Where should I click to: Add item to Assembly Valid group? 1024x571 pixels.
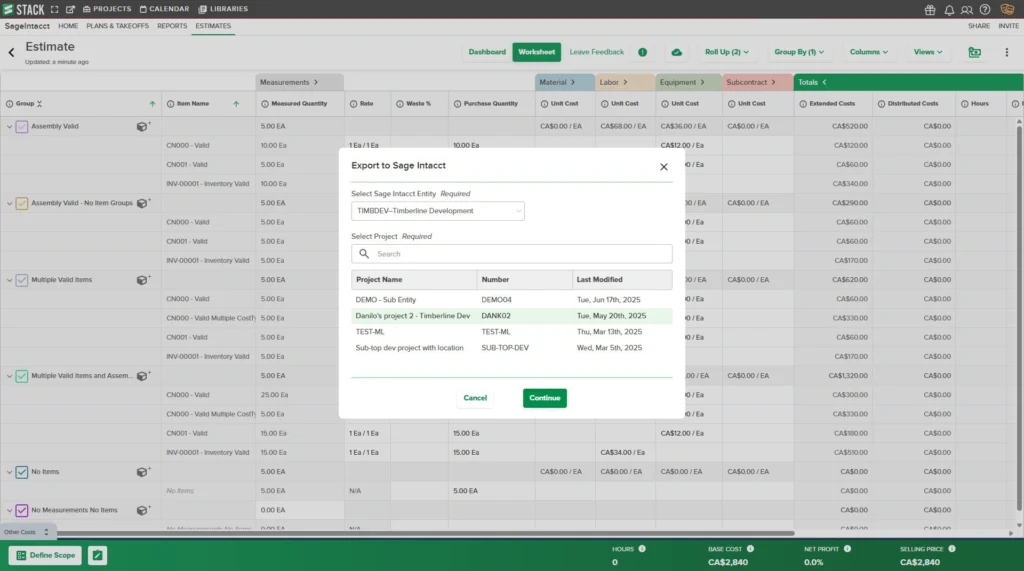[x=143, y=126]
